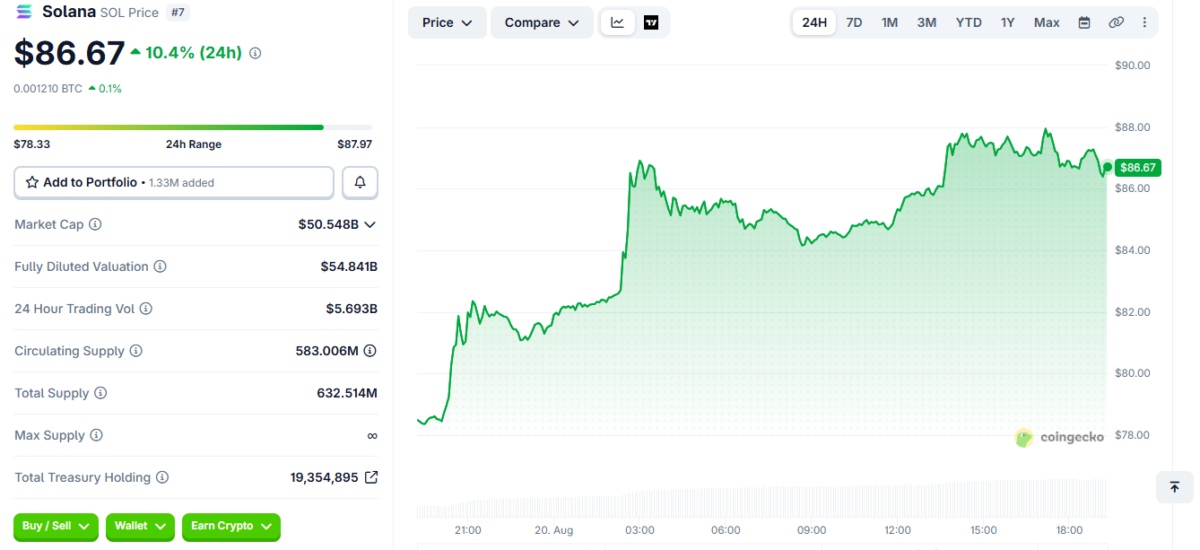Show Fully Diluted Valuation info icon
The width and height of the screenshot is (1200, 550).
tap(160, 267)
